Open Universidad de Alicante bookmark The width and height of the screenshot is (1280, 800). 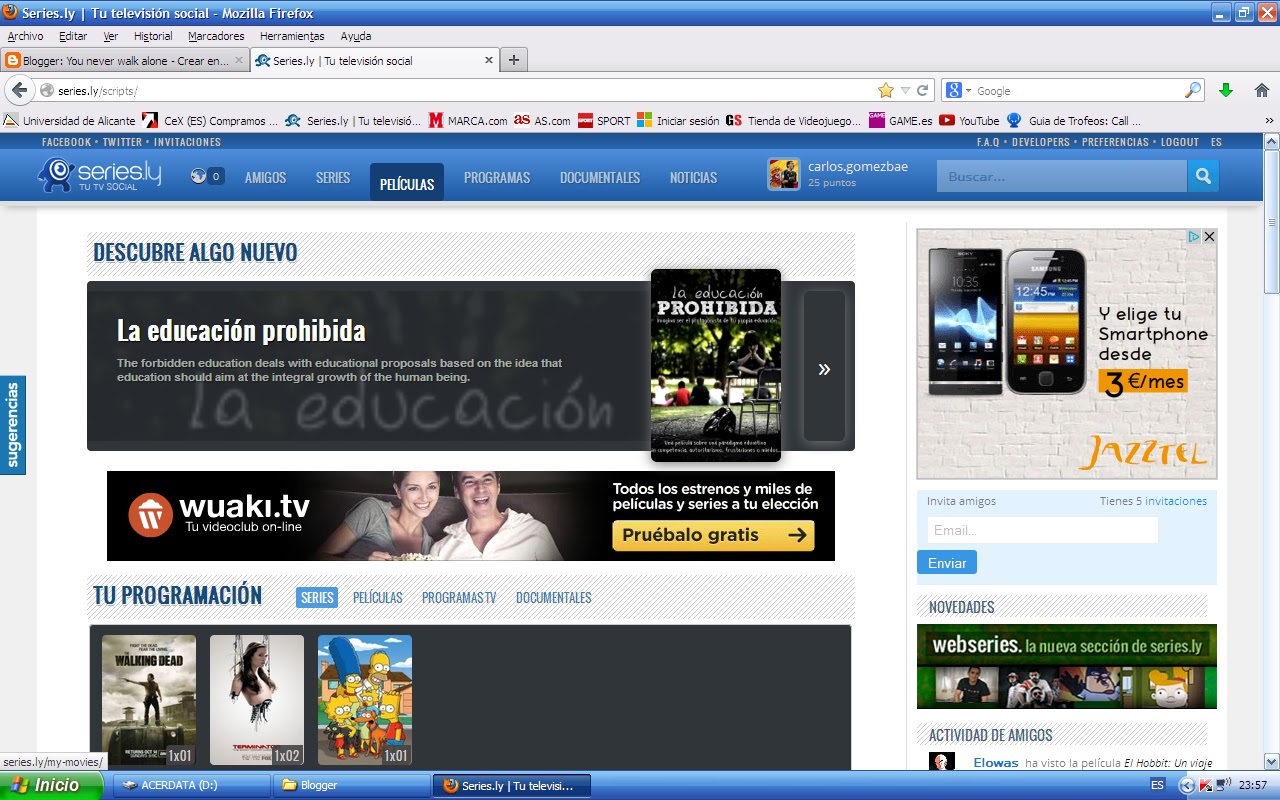(69, 120)
